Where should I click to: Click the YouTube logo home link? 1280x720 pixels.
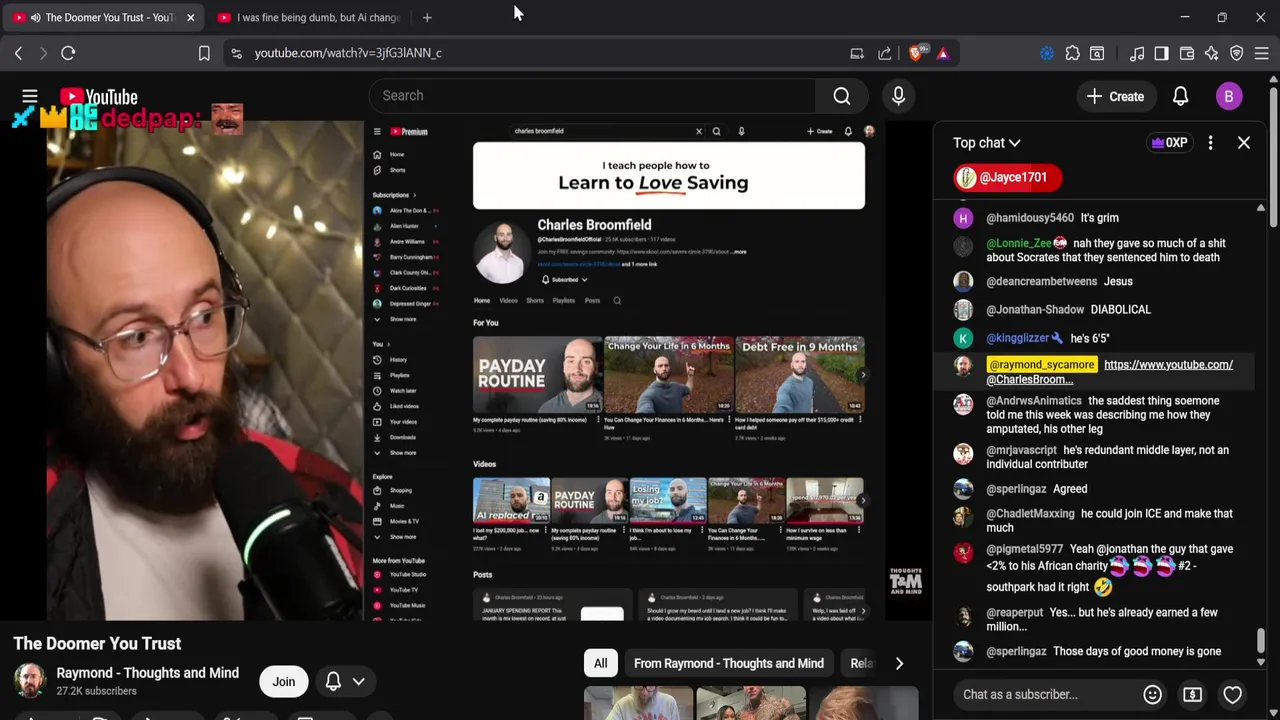tap(98, 97)
